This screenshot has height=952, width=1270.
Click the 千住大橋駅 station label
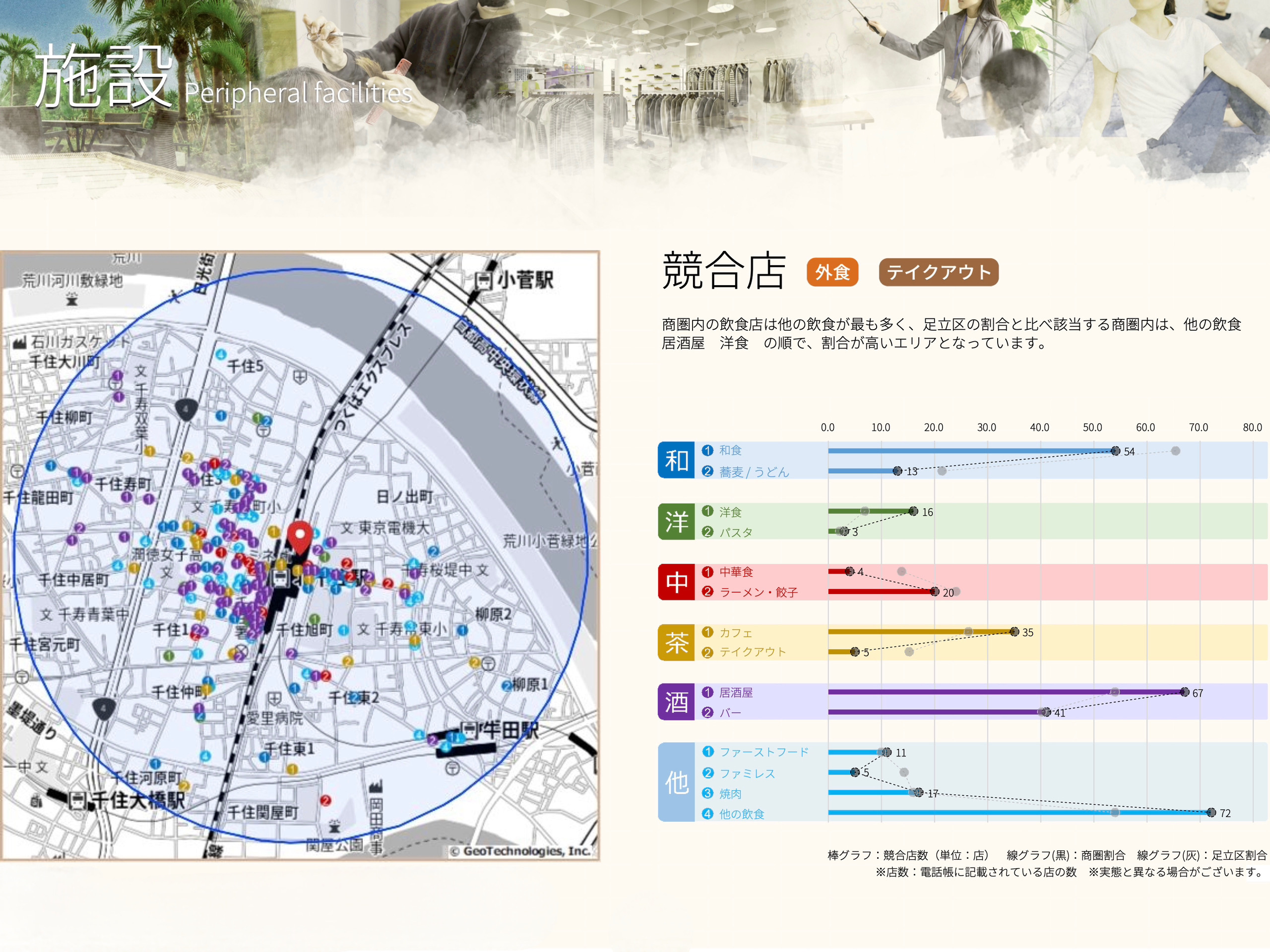138,800
